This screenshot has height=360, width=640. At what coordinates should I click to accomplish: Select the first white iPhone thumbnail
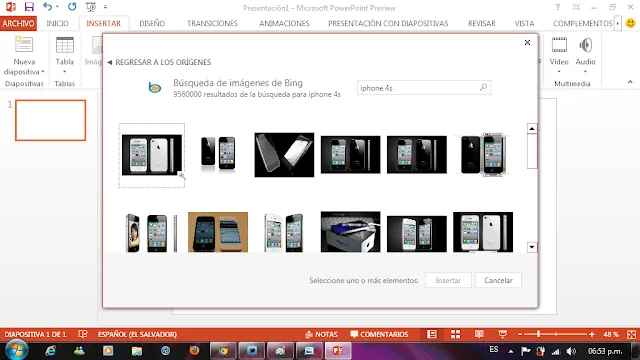tap(152, 155)
